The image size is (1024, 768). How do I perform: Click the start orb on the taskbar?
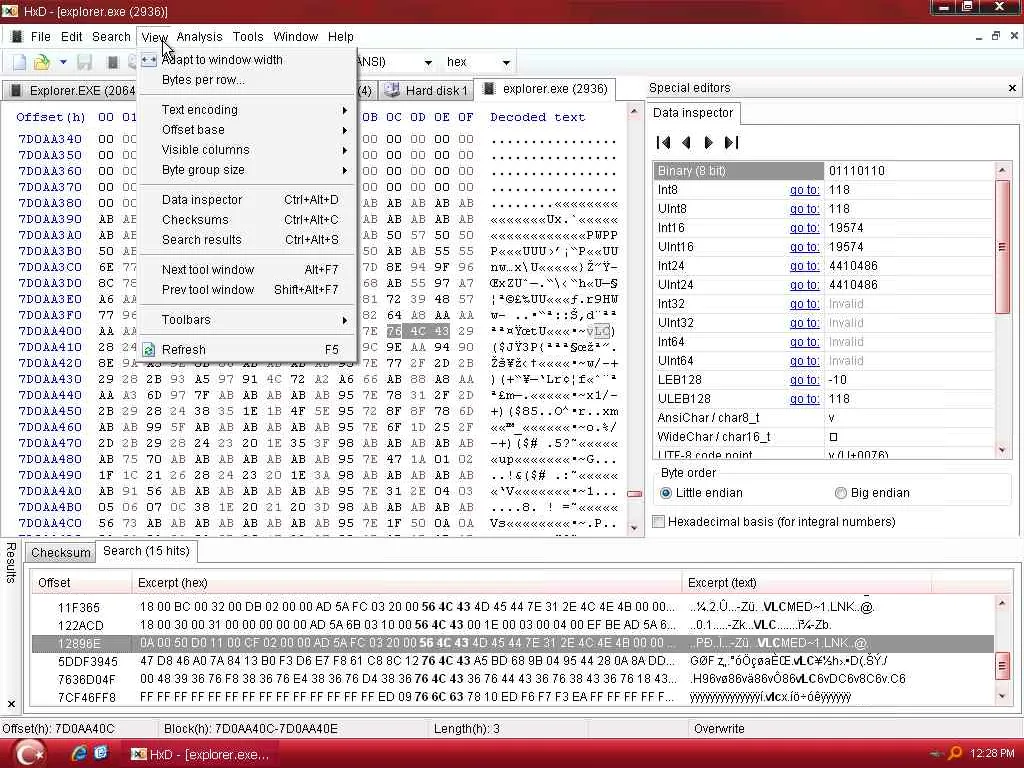pos(29,754)
